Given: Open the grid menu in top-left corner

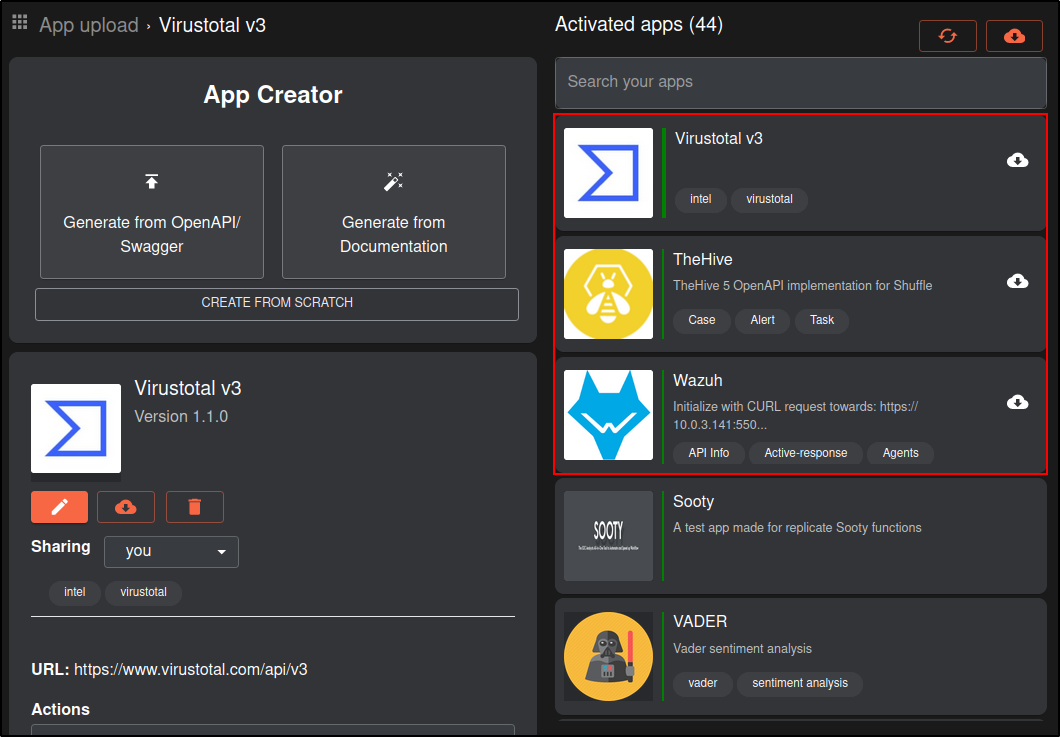Looking at the screenshot, I should click(18, 21).
